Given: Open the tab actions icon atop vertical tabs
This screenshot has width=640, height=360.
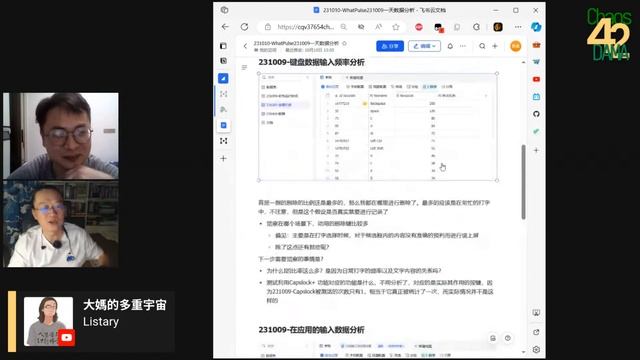Looking at the screenshot, I should pos(223,46).
